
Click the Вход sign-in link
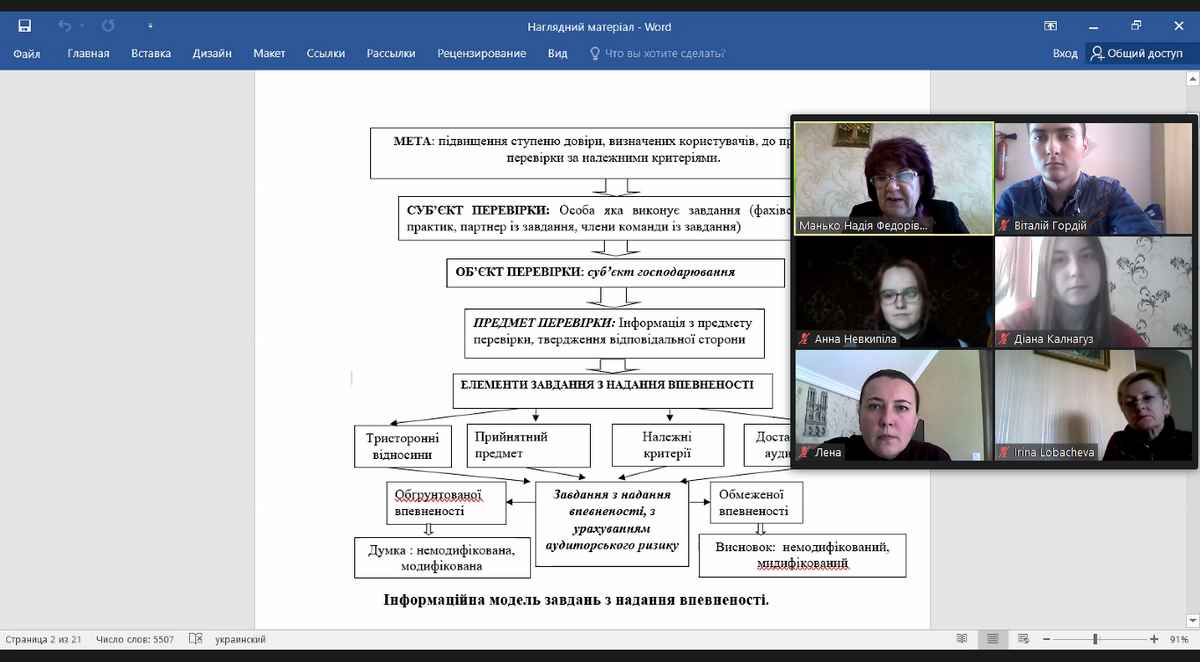point(1065,54)
